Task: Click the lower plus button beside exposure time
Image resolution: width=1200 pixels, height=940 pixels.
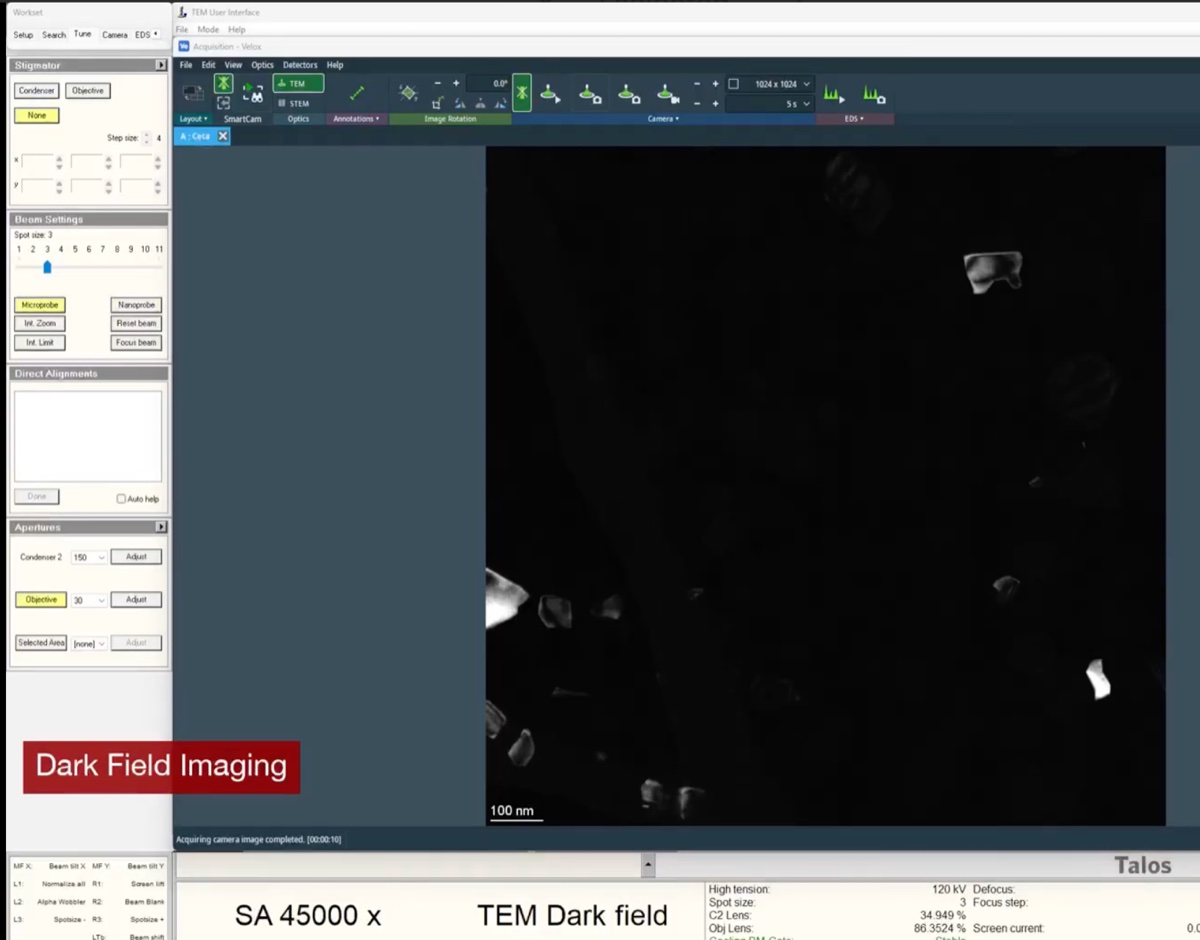Action: click(715, 103)
